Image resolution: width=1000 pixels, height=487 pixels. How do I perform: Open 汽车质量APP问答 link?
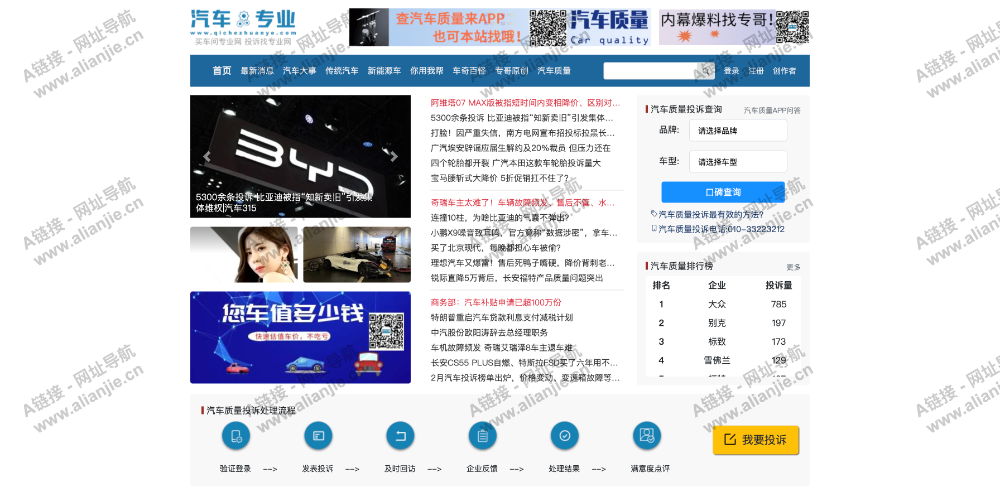tap(772, 110)
